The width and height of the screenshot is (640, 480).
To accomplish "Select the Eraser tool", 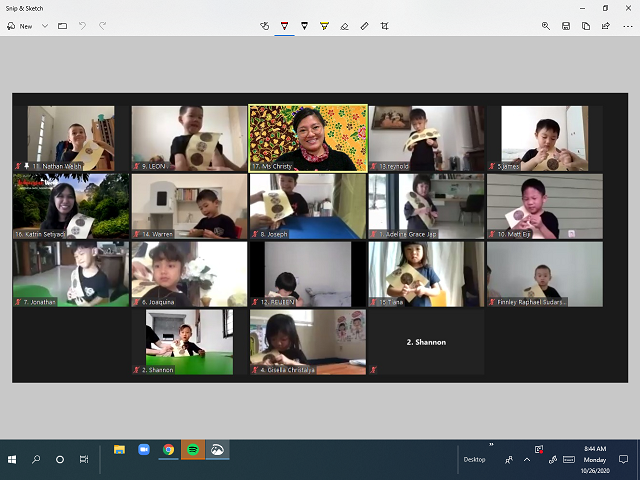I will point(344,26).
